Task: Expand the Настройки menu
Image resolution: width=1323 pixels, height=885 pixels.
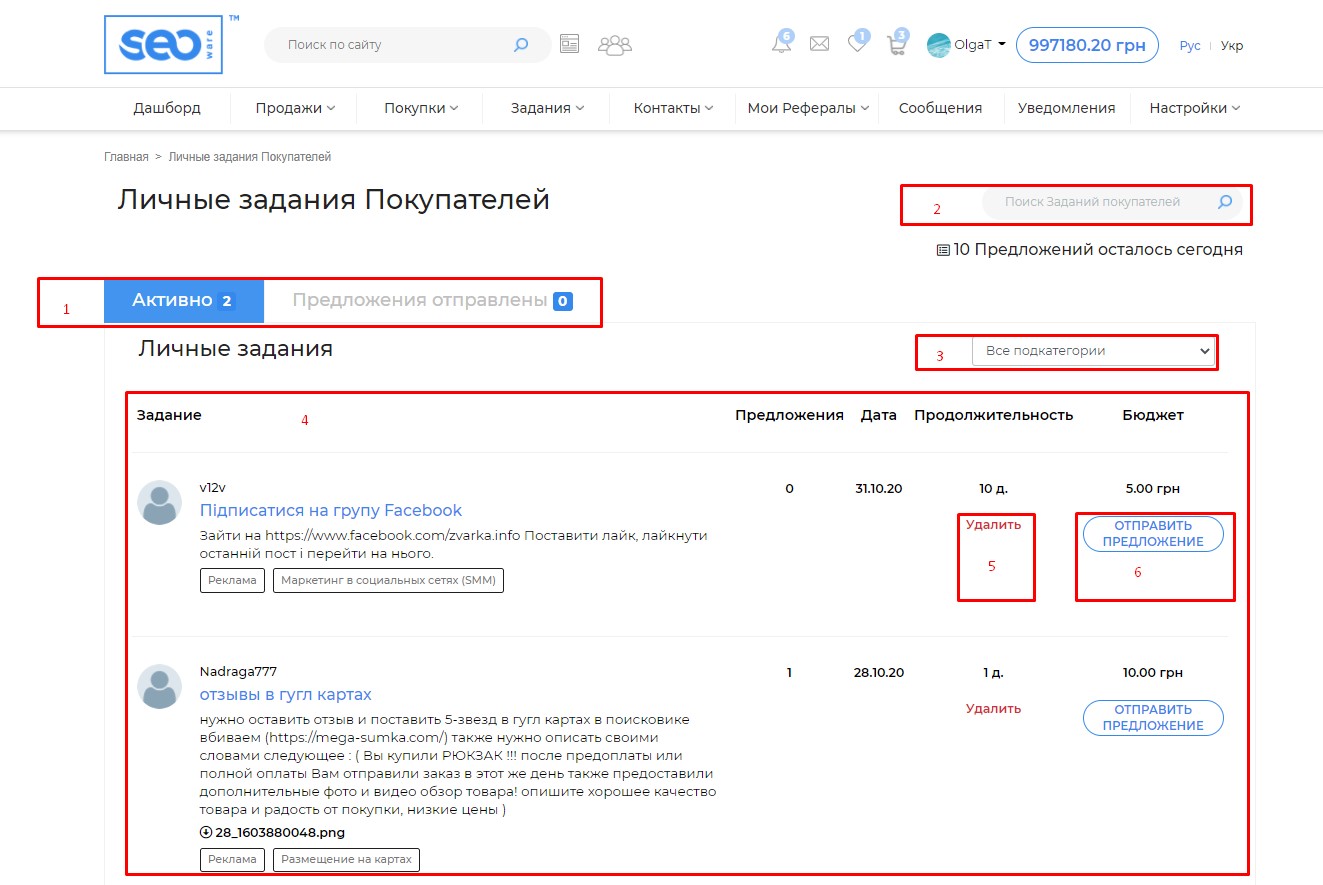Action: tap(1194, 108)
